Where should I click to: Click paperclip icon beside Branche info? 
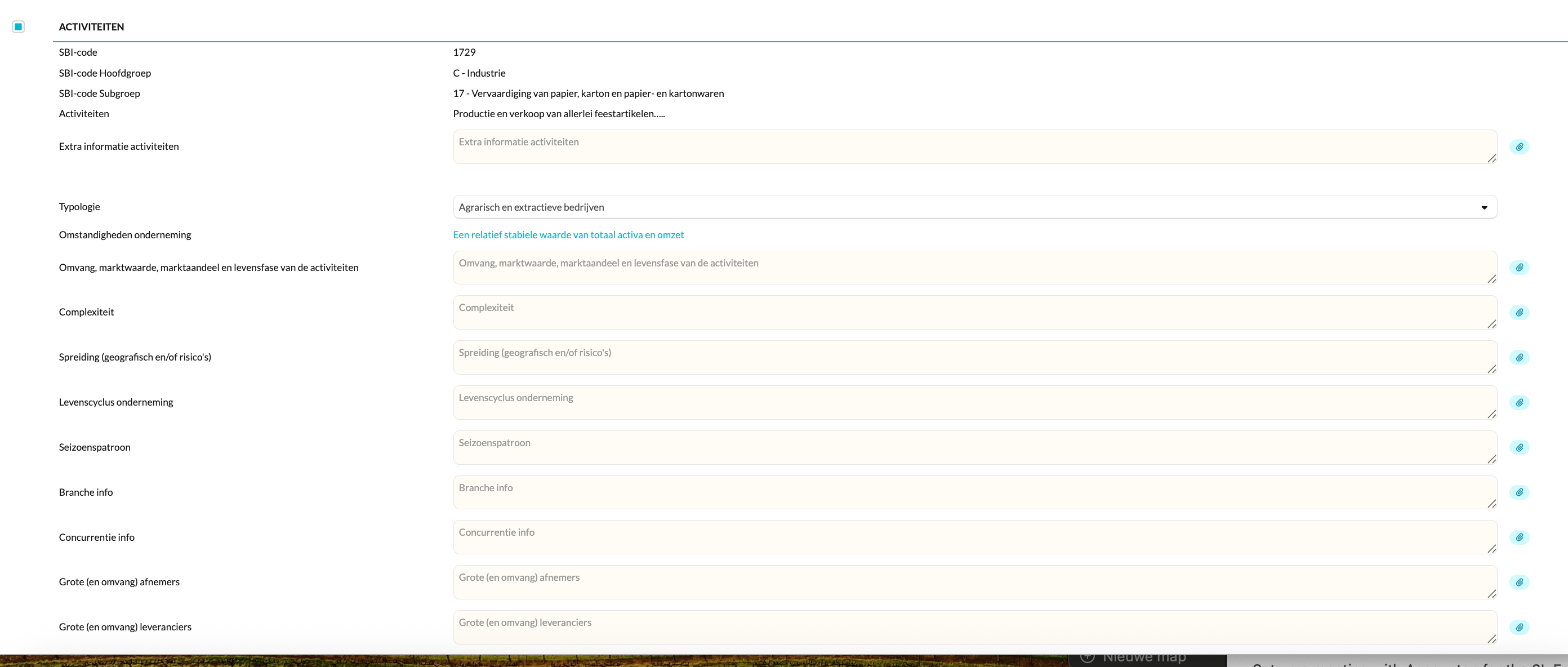pyautogui.click(x=1520, y=492)
